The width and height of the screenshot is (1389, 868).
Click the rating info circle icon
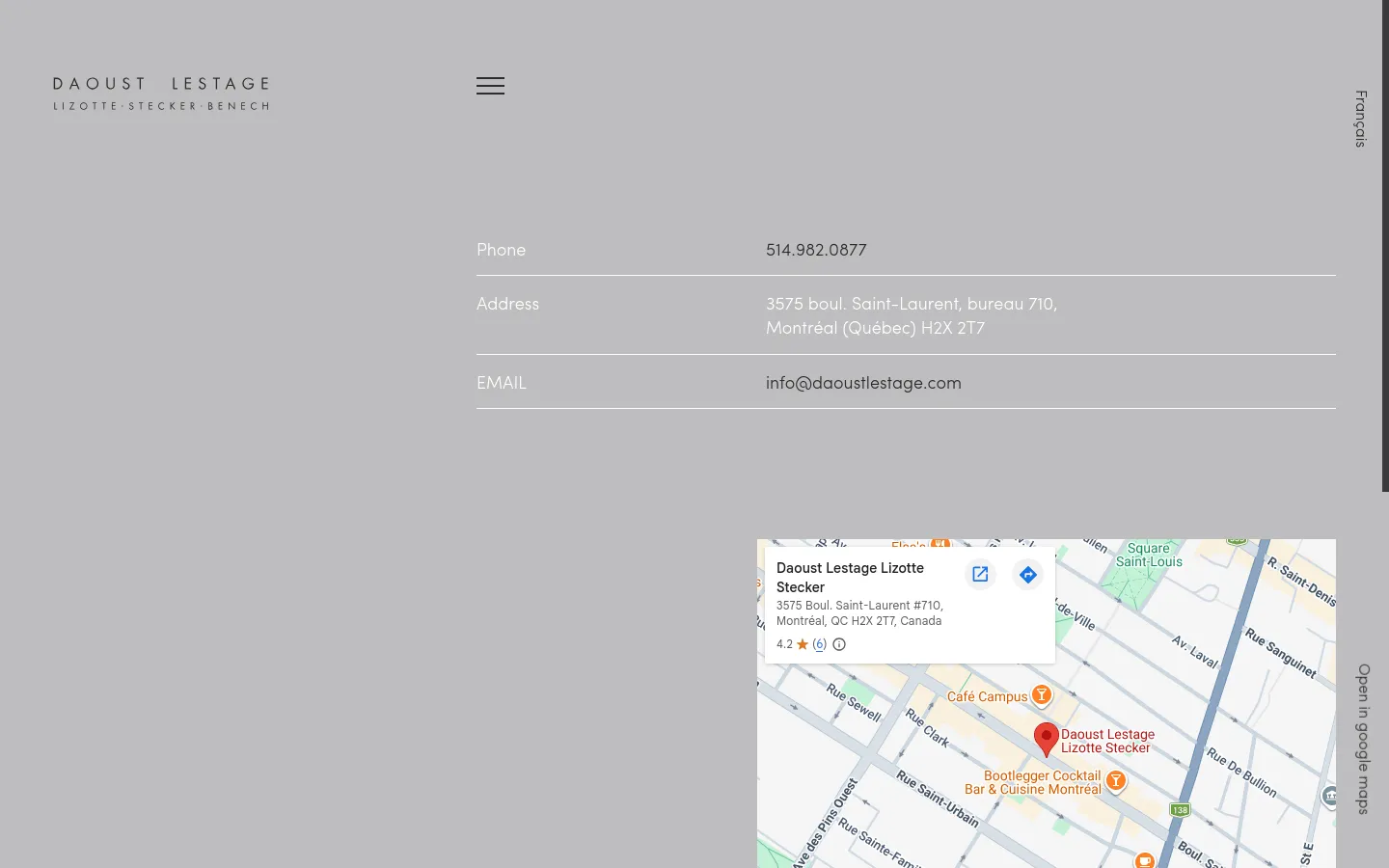point(839,644)
